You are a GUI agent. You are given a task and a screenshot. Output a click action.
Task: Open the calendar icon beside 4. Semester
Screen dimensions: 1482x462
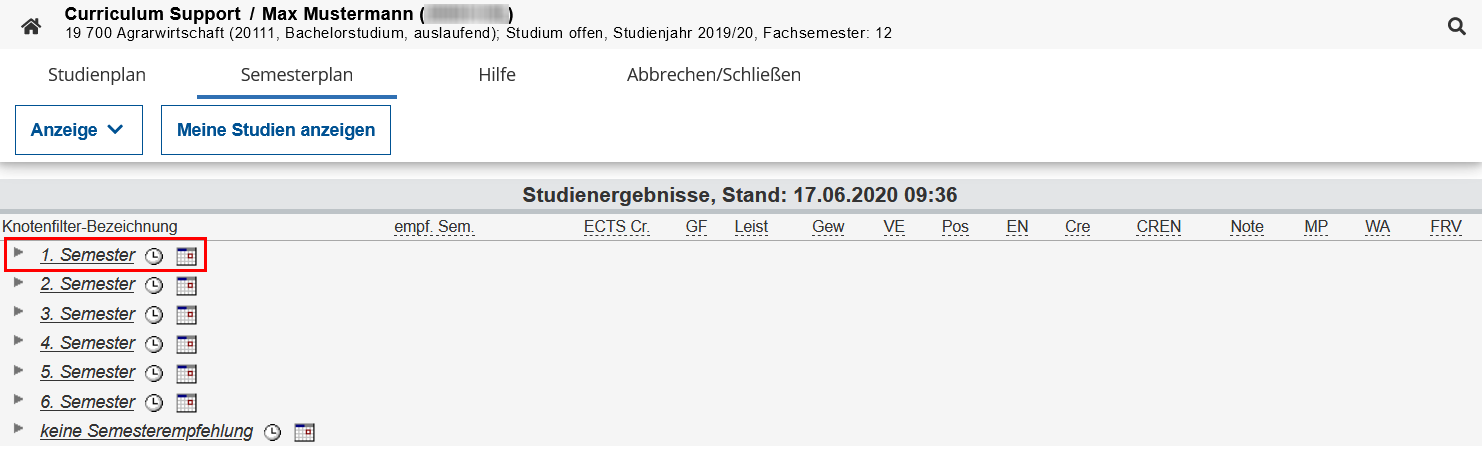pos(186,344)
